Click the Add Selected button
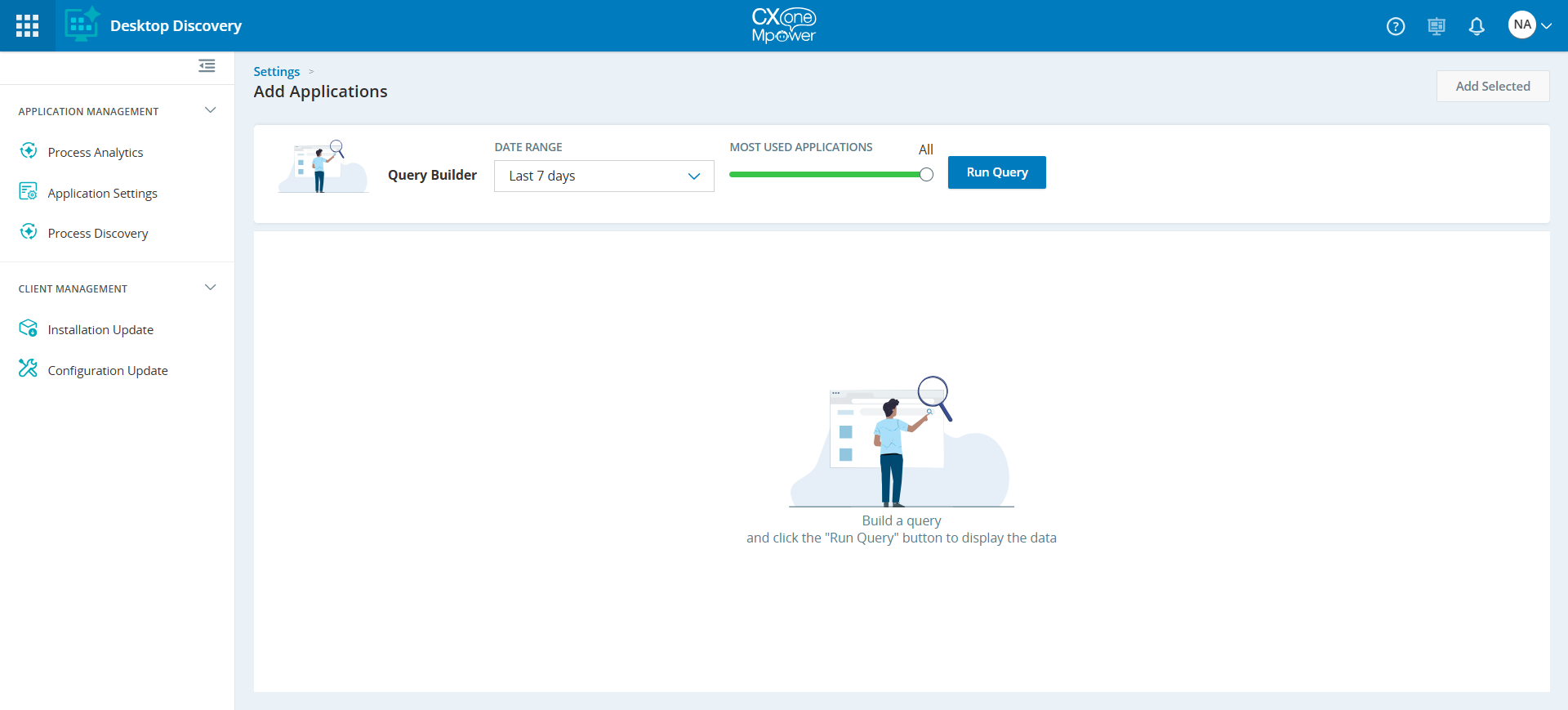The width and height of the screenshot is (1568, 710). [1492, 86]
